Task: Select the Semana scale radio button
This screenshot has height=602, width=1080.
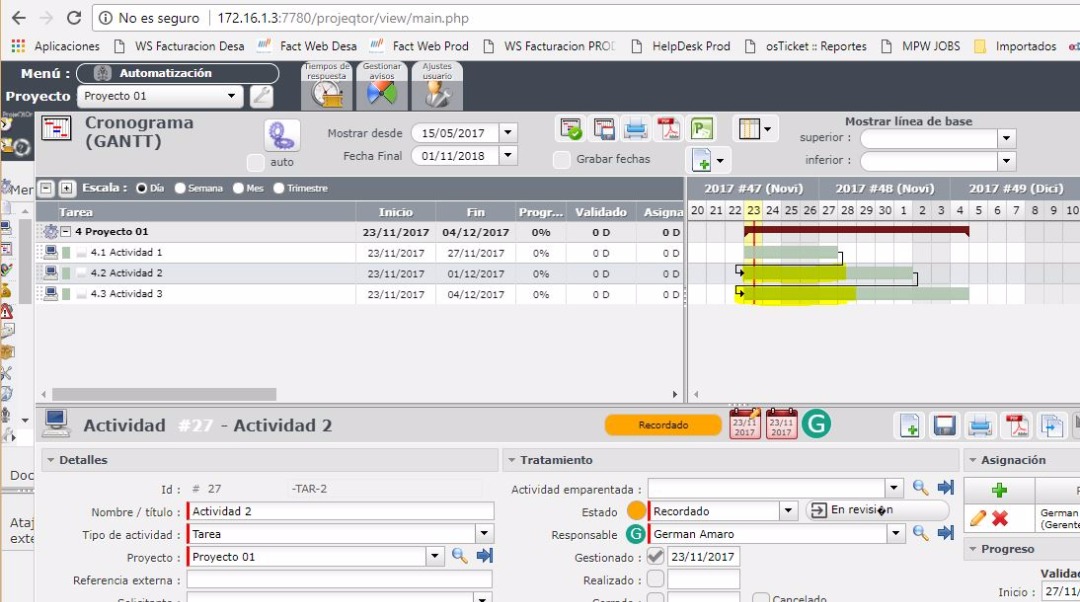Action: (x=180, y=188)
